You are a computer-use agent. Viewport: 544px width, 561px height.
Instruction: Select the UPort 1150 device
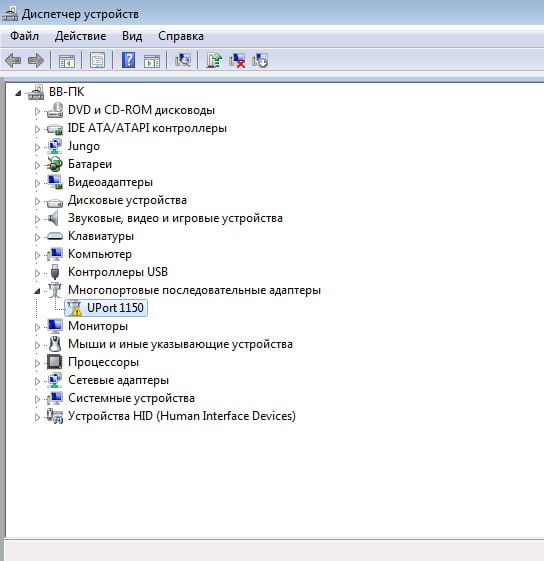tap(106, 308)
